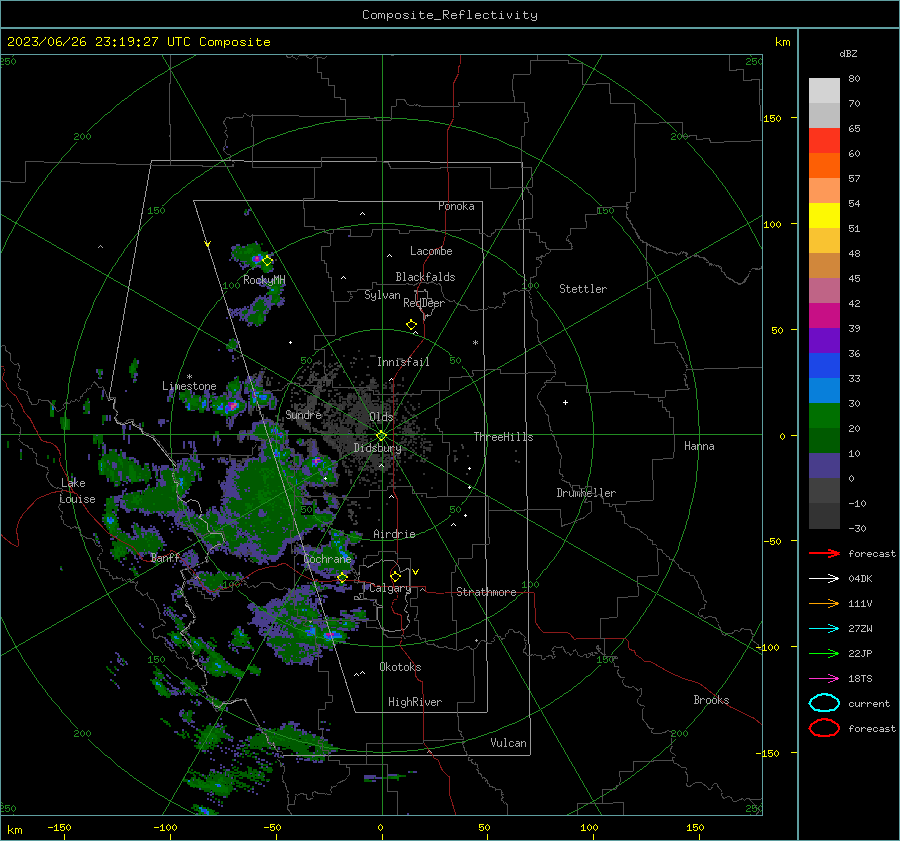Viewport: 900px width, 841px height.
Task: Click the 80 value on dBZ scale
Action: (x=854, y=79)
